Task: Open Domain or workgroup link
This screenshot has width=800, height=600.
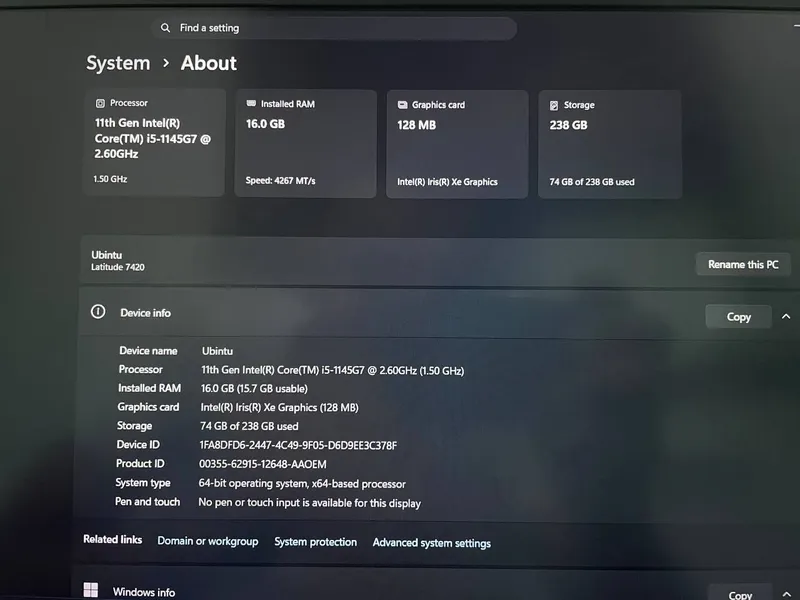Action: point(208,541)
